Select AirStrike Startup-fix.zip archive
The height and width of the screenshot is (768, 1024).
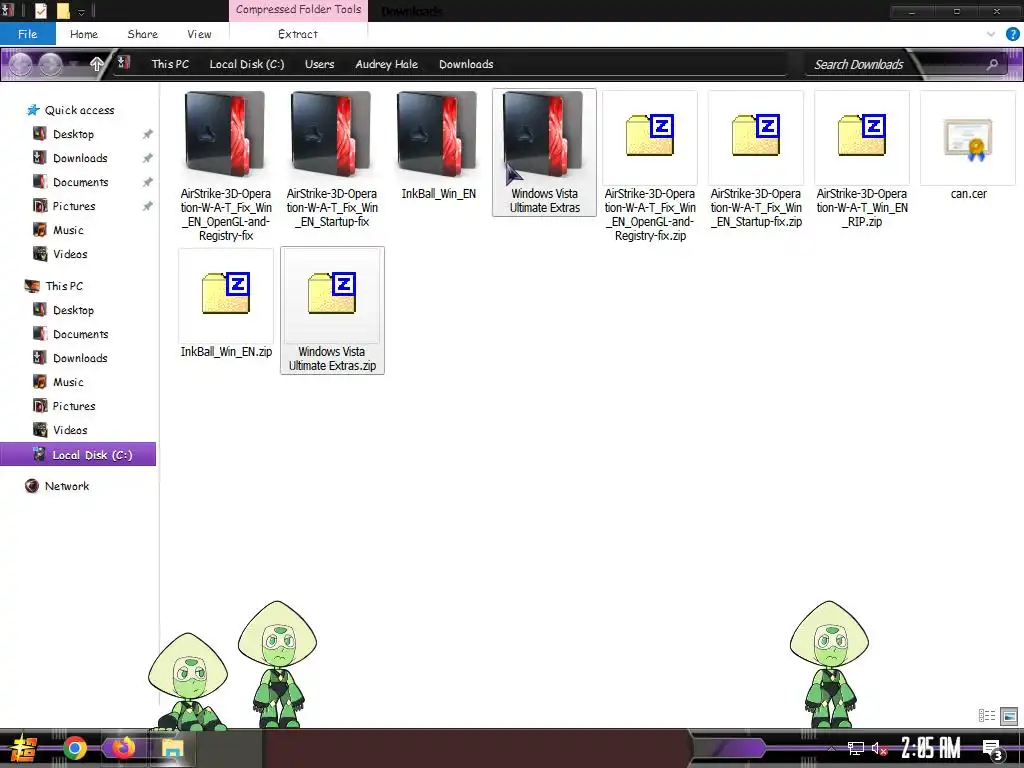[756, 160]
